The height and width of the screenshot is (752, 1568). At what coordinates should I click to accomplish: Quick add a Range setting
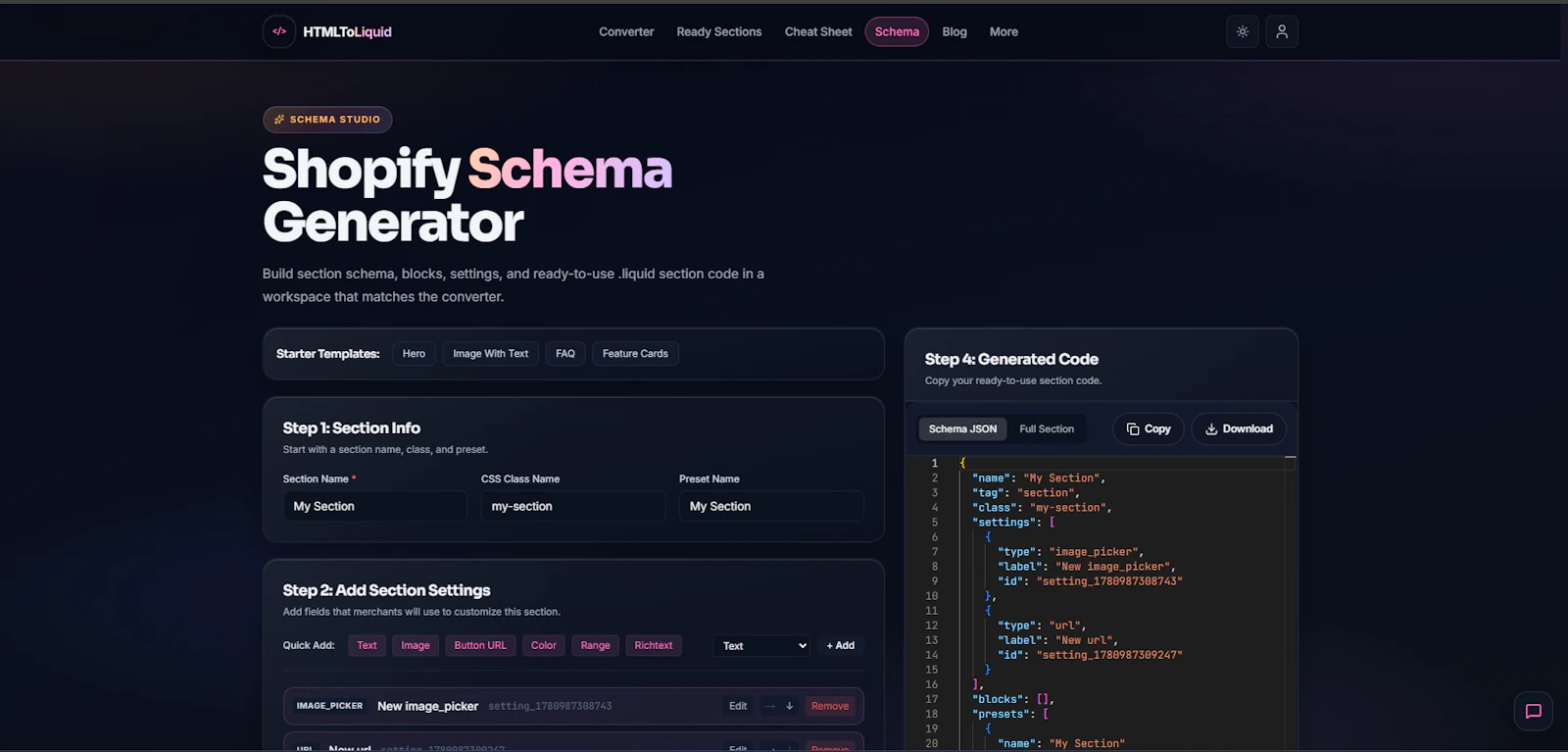pyautogui.click(x=595, y=645)
